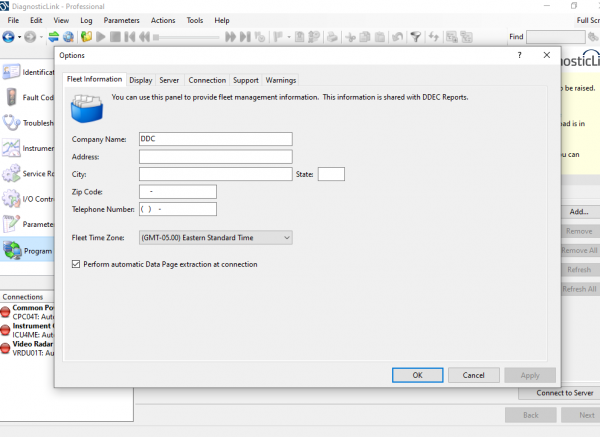Click Cancel in the Options dialog

(474, 375)
